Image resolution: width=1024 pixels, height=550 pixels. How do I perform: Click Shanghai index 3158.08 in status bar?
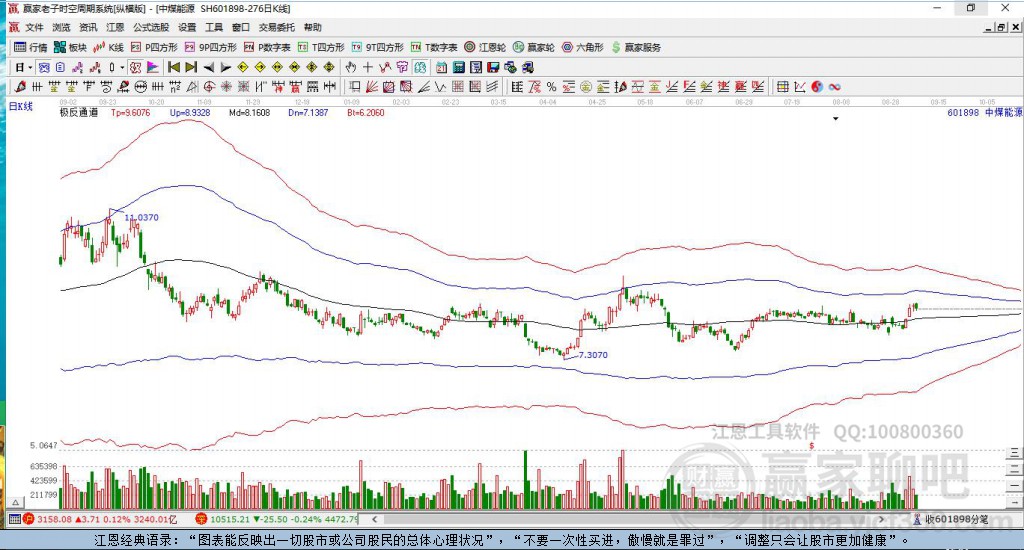click(52, 519)
